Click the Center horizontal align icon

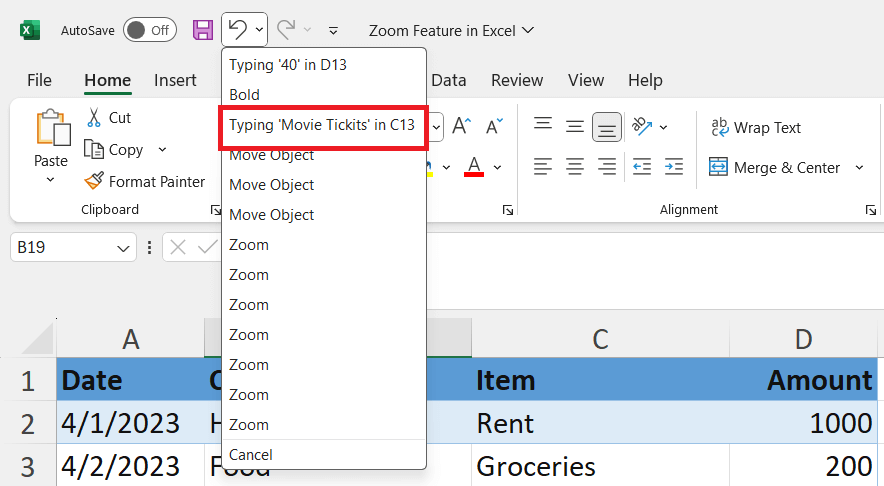pyautogui.click(x=575, y=167)
